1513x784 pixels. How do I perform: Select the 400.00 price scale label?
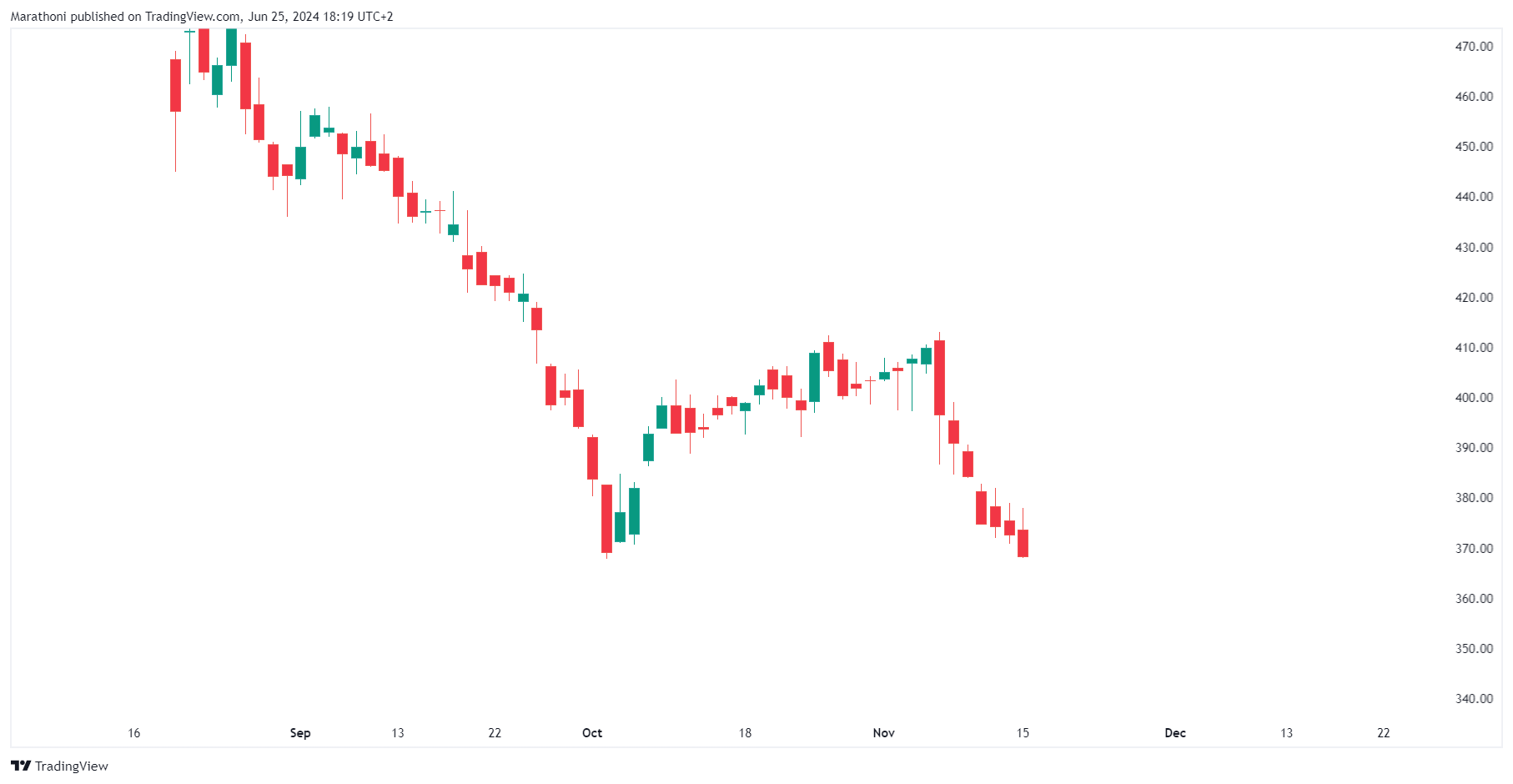point(1474,398)
